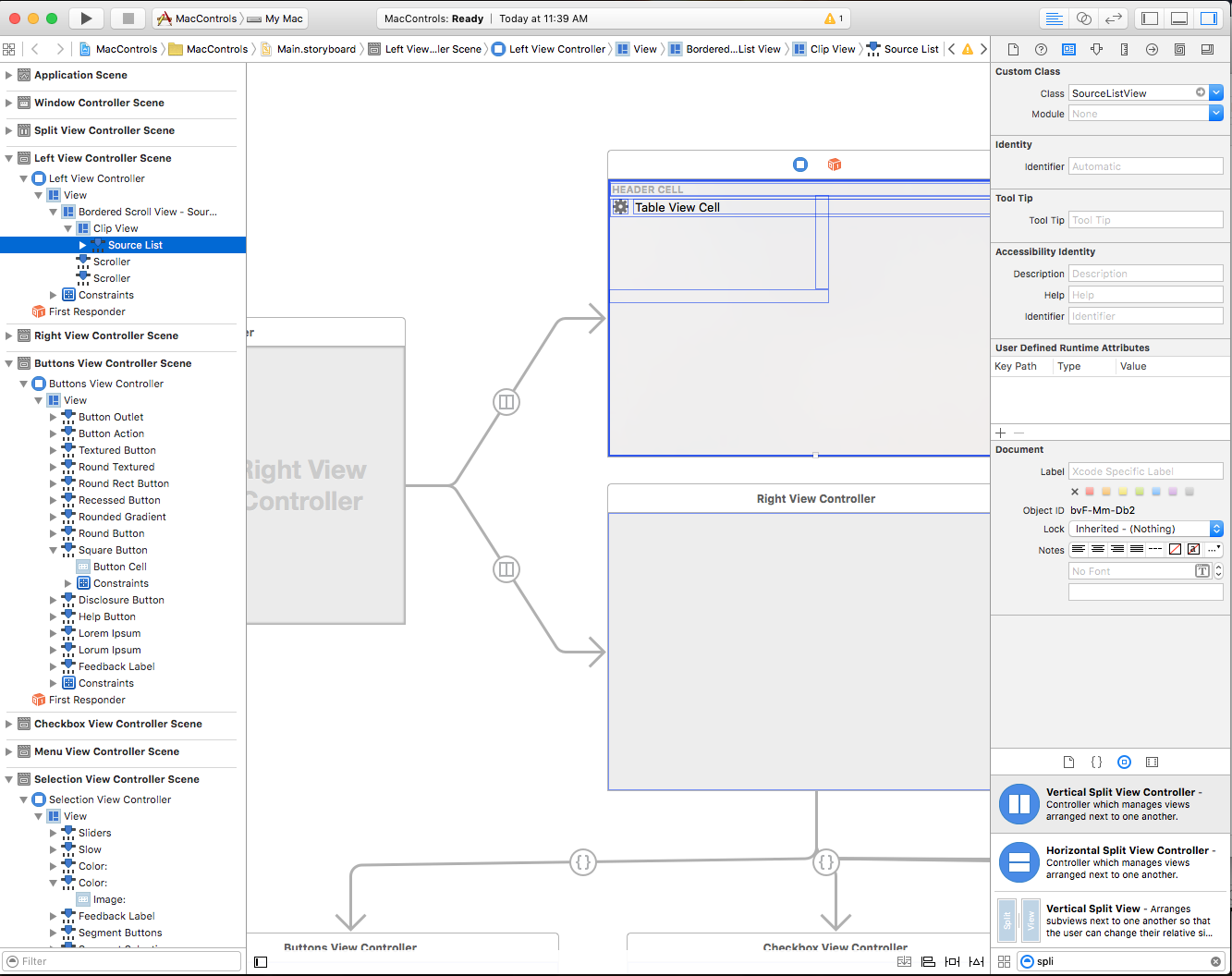Open the Connections inspector arrow icon
Viewport: 1232px width, 976px height.
coord(1152,49)
